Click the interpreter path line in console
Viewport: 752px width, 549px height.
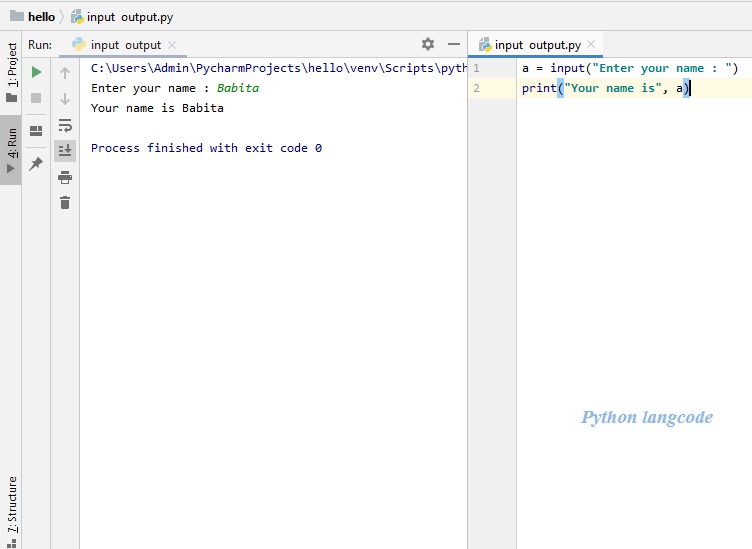point(279,68)
